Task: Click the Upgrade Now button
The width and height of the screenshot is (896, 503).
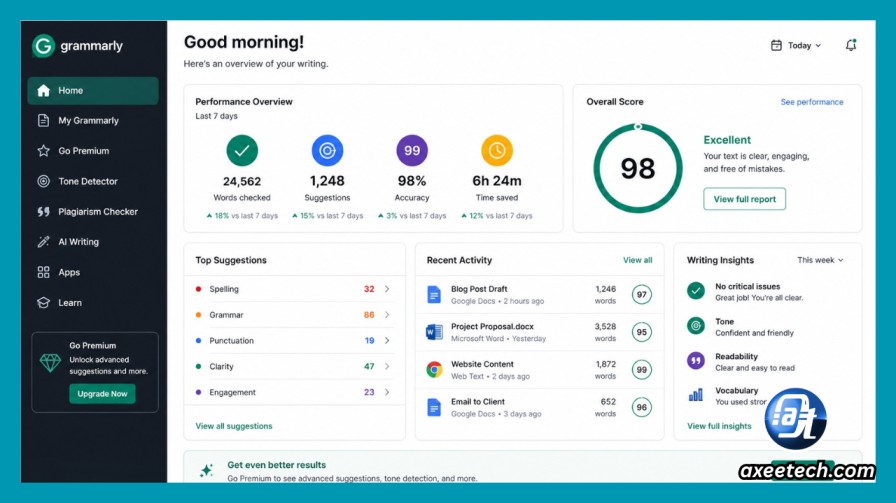Action: click(x=102, y=394)
